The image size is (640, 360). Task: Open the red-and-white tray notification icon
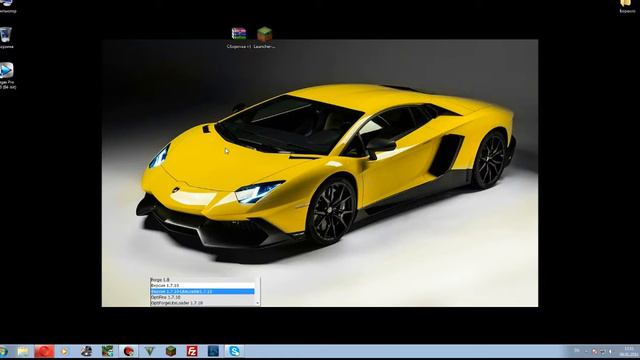[595, 351]
